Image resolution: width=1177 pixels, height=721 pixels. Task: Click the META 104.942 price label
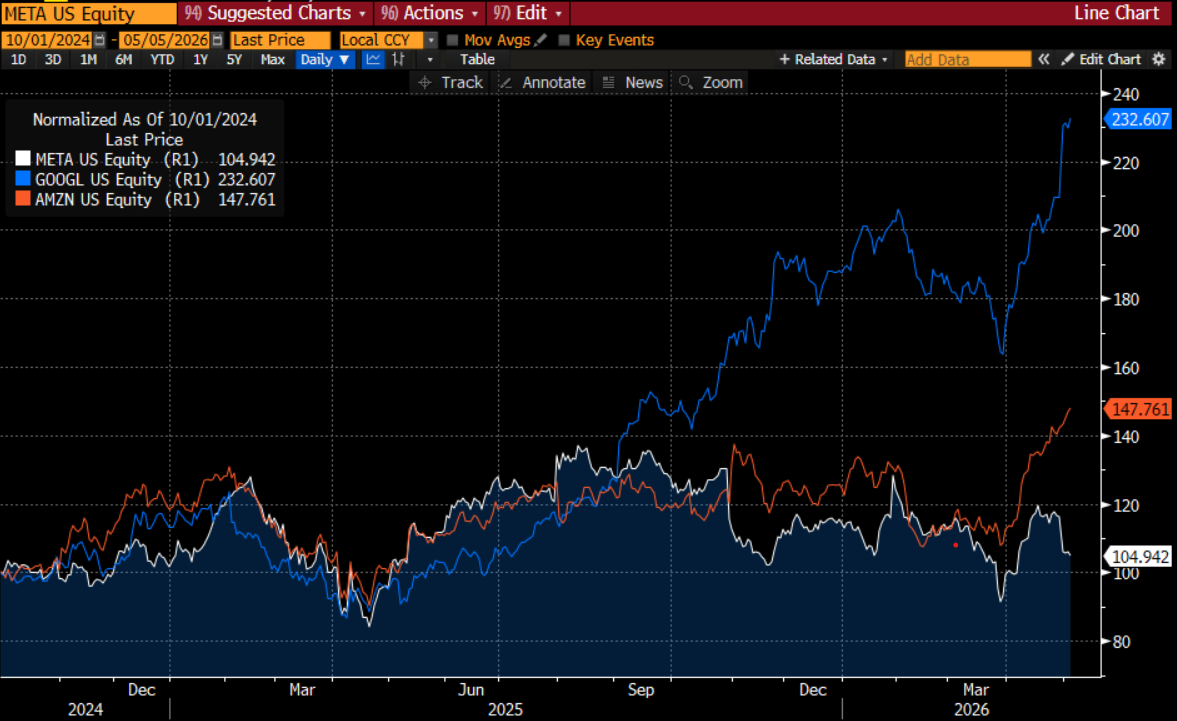click(x=1138, y=557)
